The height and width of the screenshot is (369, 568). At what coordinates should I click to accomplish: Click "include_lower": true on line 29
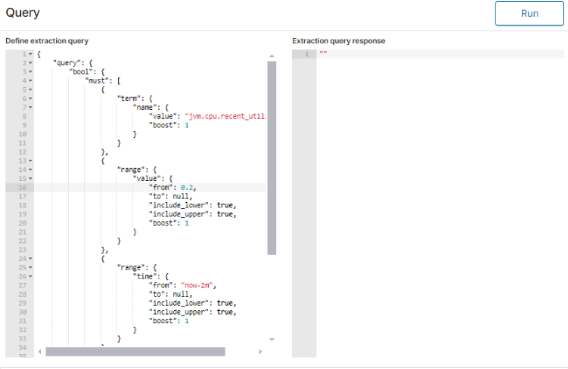(192, 303)
